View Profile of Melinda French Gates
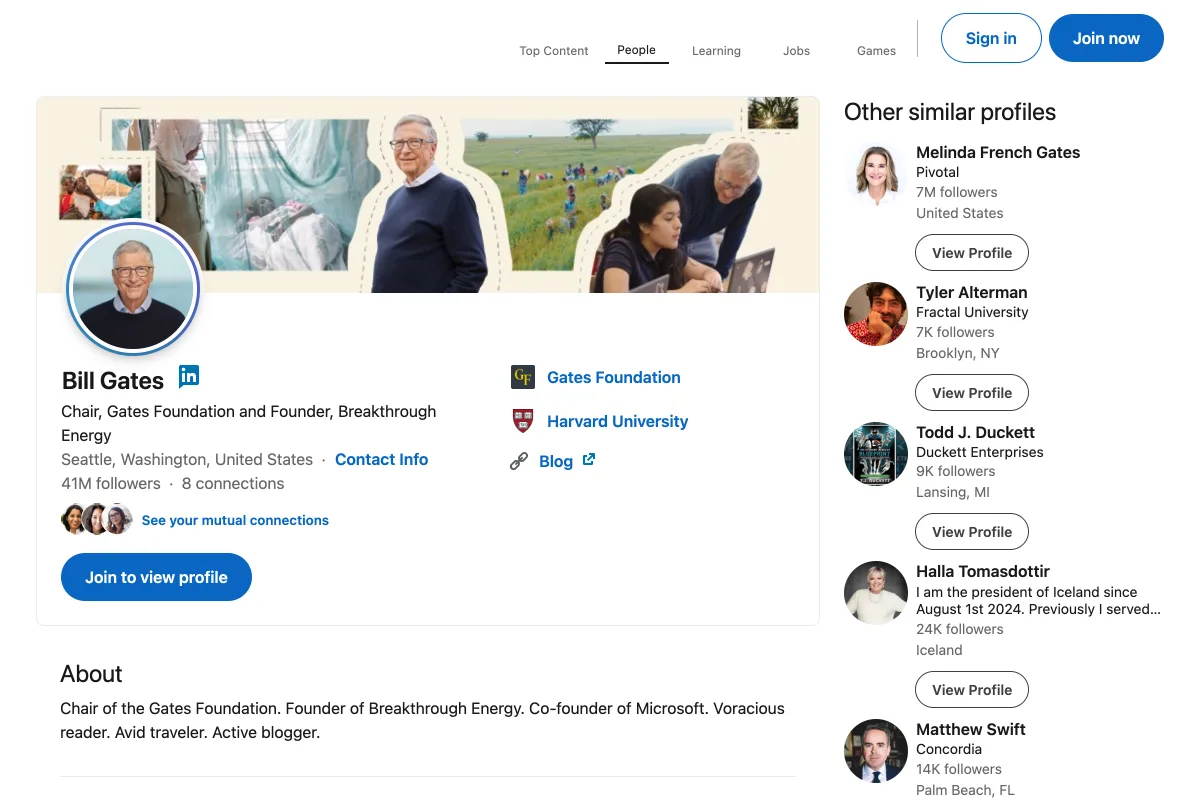Screen dimensions: 1200x800 coord(972,253)
